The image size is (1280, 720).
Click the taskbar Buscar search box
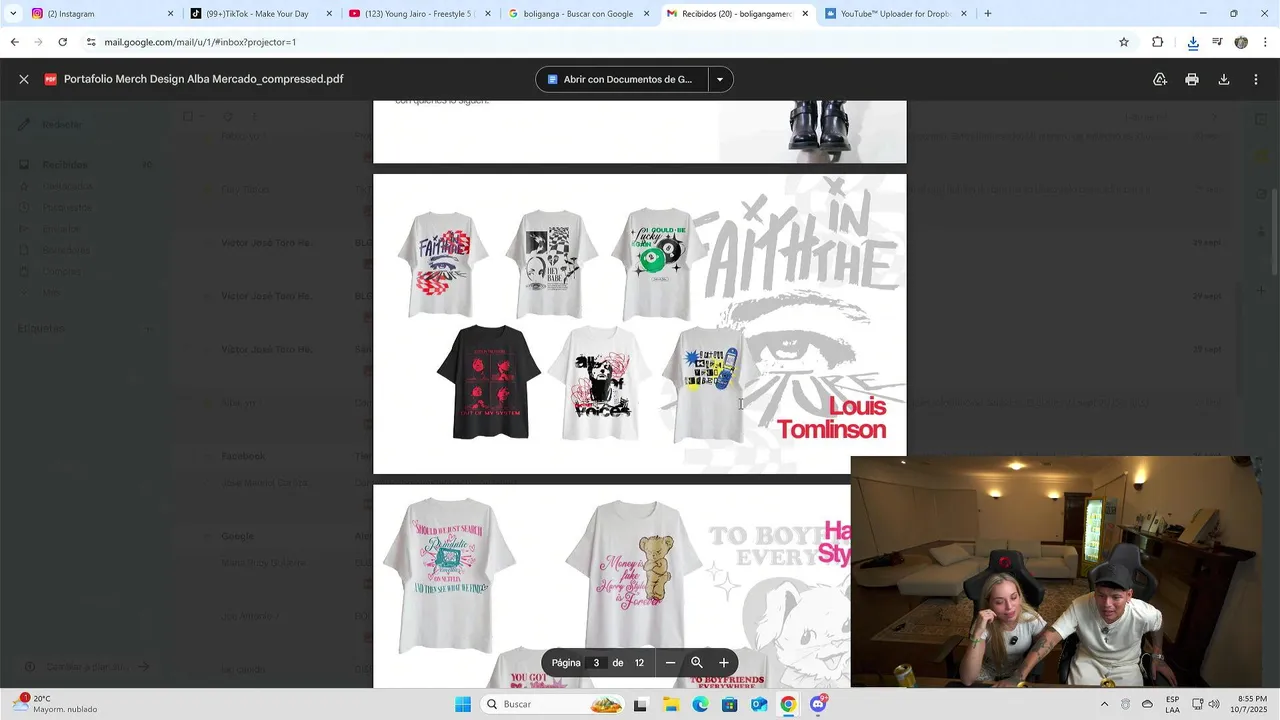pos(551,704)
